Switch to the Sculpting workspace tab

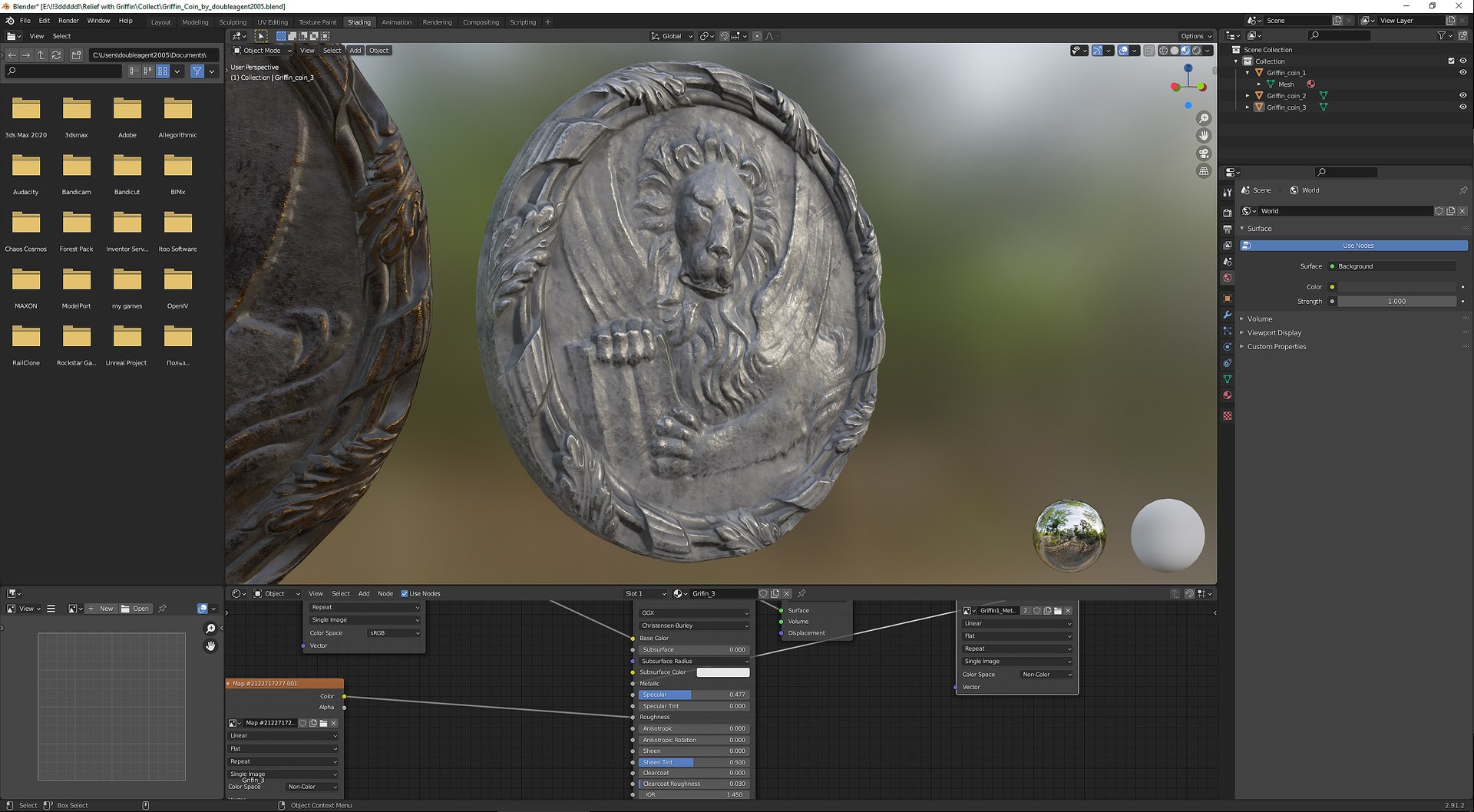point(233,22)
